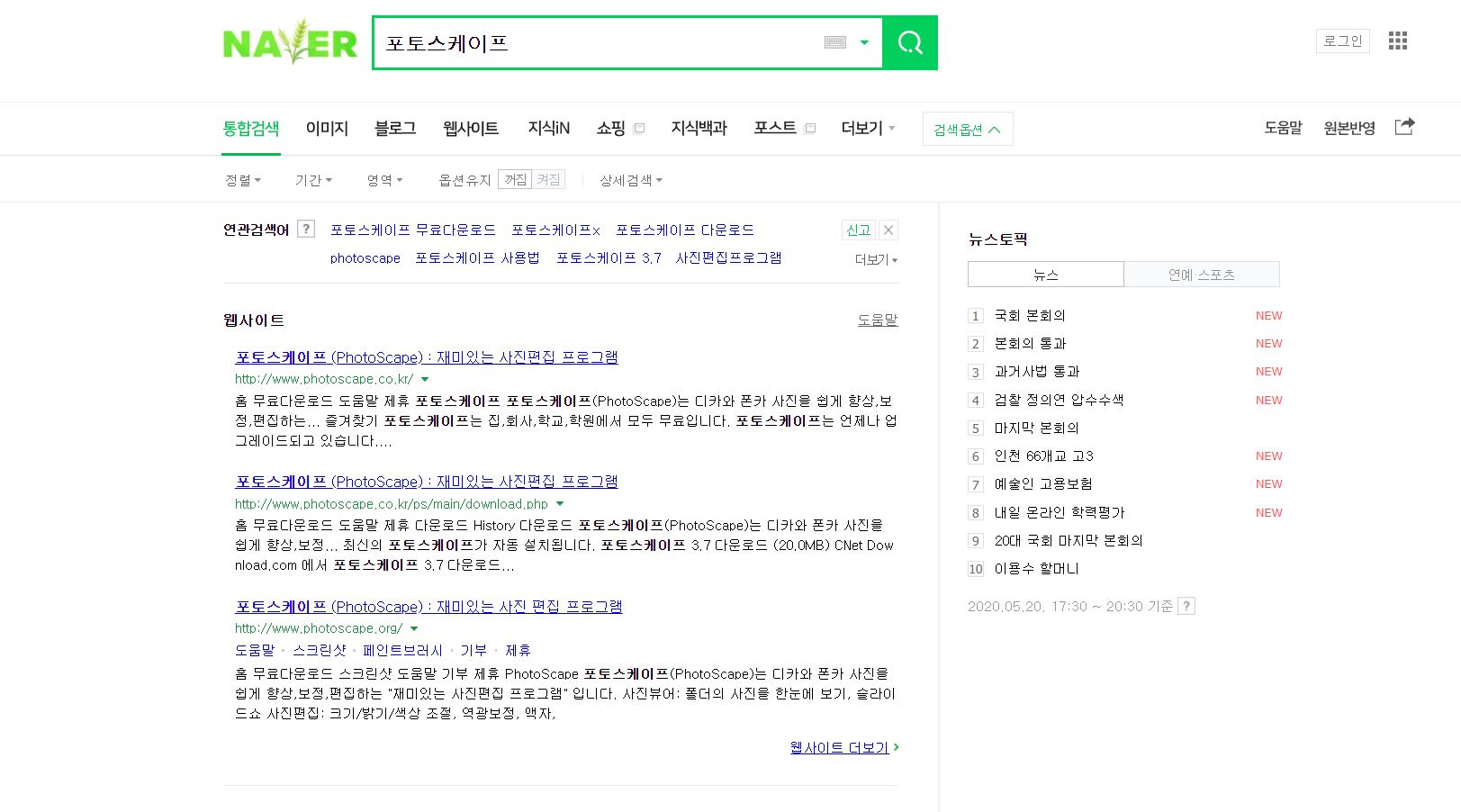The height and width of the screenshot is (812, 1461).
Task: Close the related searches with X icon
Action: pyautogui.click(x=888, y=230)
